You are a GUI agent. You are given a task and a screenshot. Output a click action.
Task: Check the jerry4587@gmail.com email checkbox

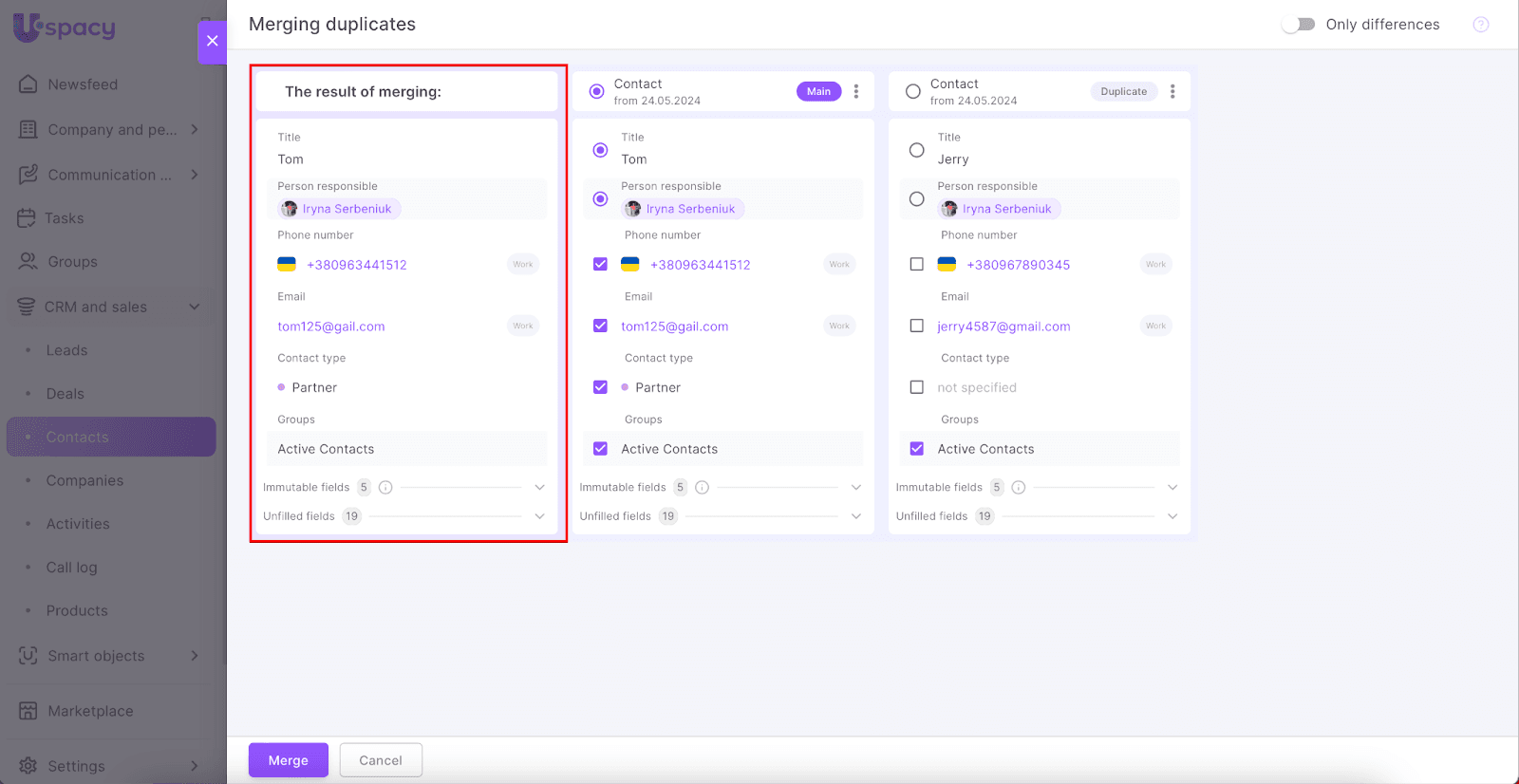916,326
